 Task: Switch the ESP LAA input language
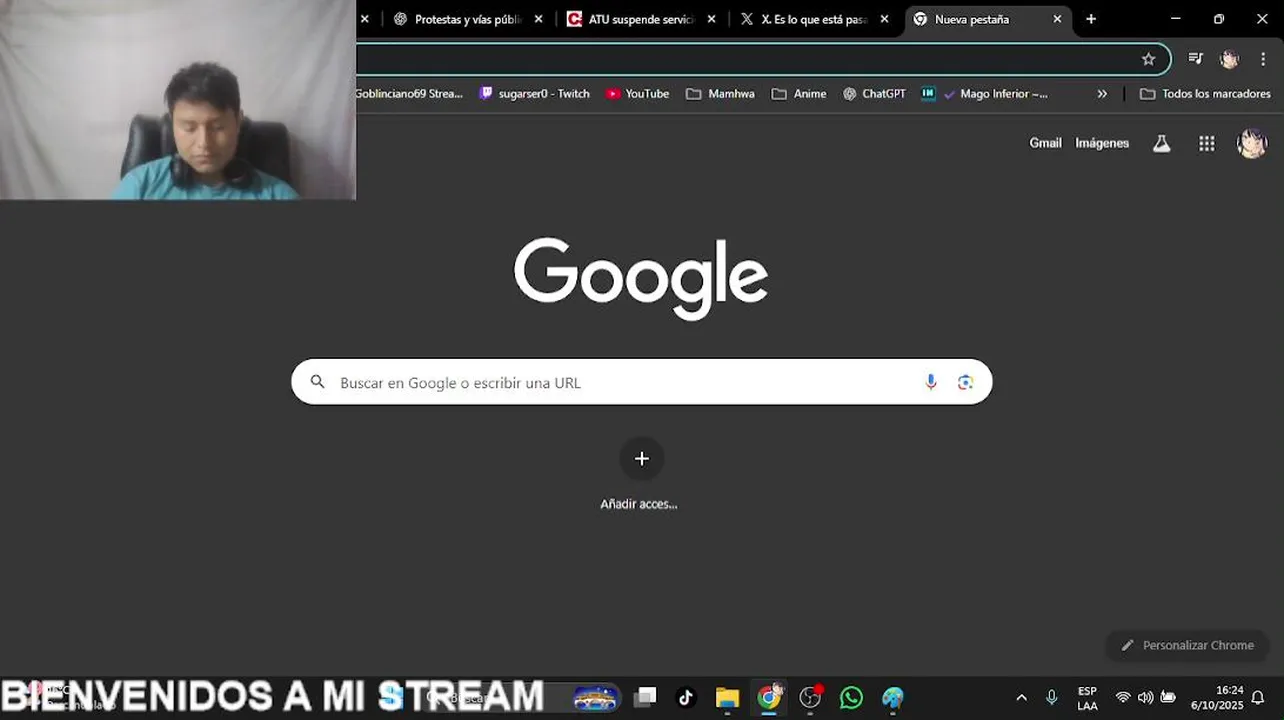[1087, 698]
